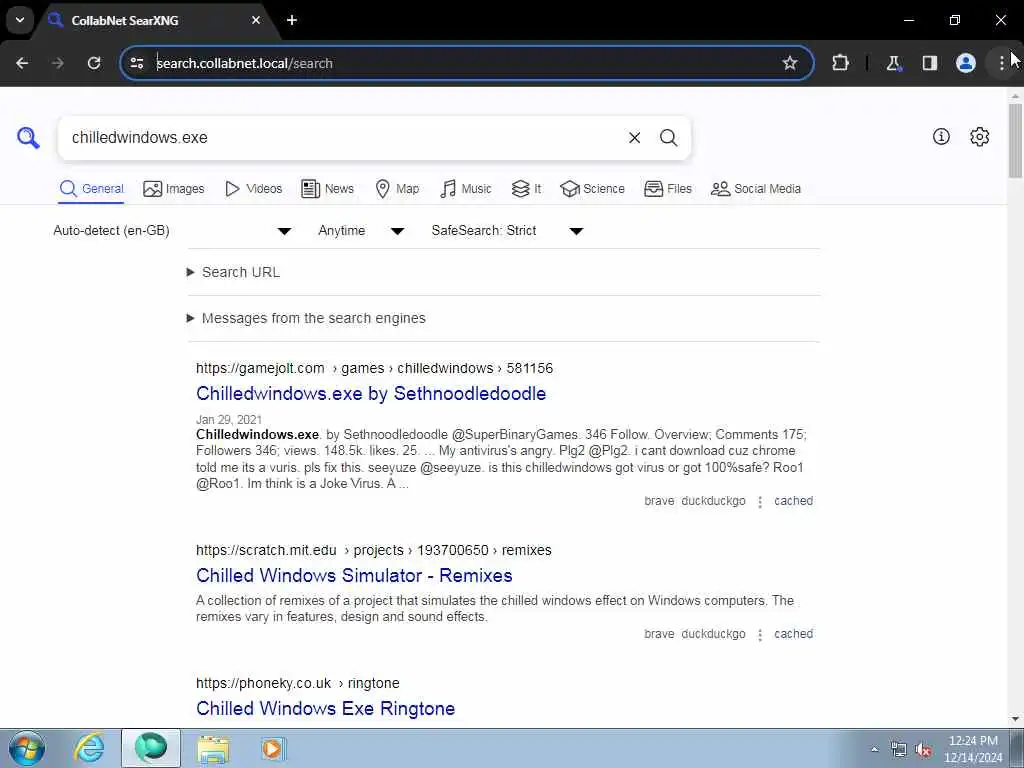This screenshot has width=1024, height=768.
Task: Open Windows Explorer folder in taskbar
Action: coord(213,749)
